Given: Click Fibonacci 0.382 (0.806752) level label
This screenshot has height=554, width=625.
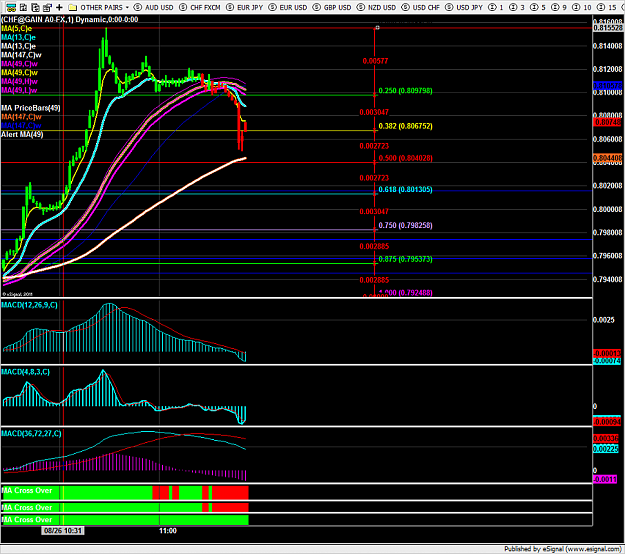Looking at the screenshot, I should point(405,126).
